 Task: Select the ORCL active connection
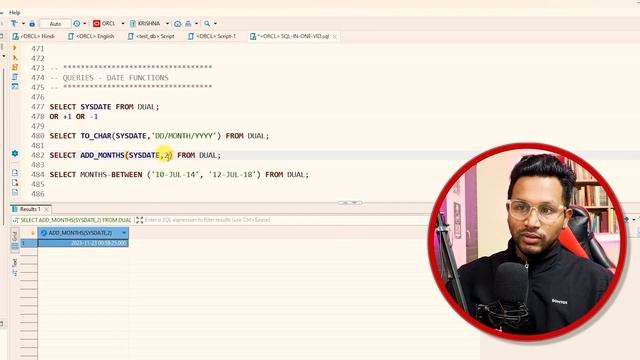pyautogui.click(x=104, y=24)
